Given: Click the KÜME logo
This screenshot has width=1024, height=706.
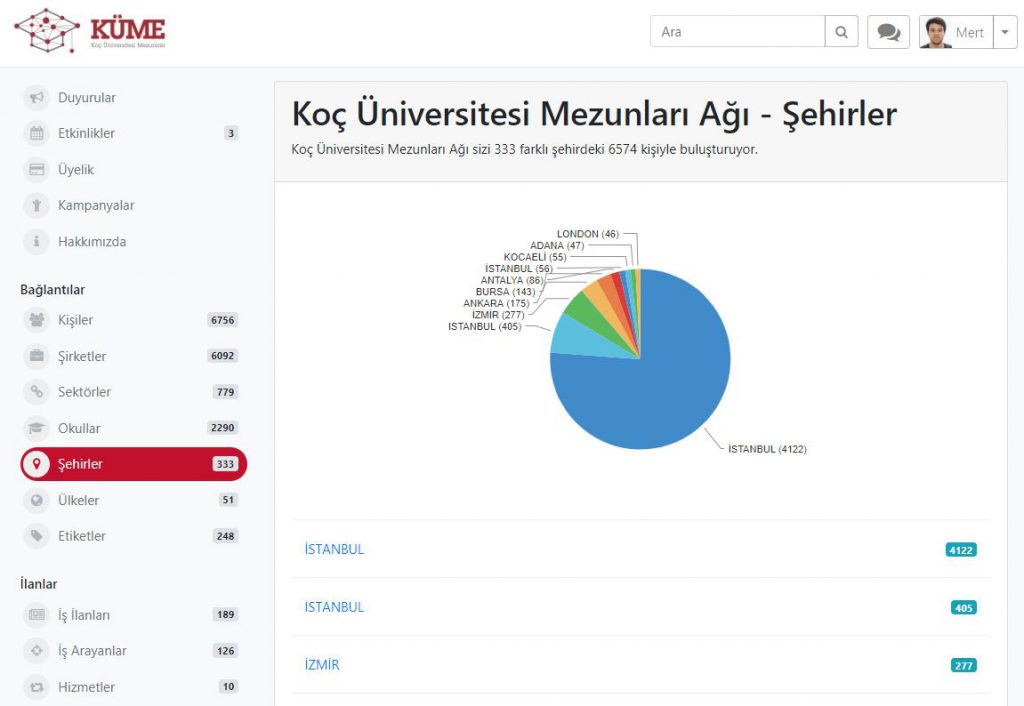Looking at the screenshot, I should (x=90, y=30).
